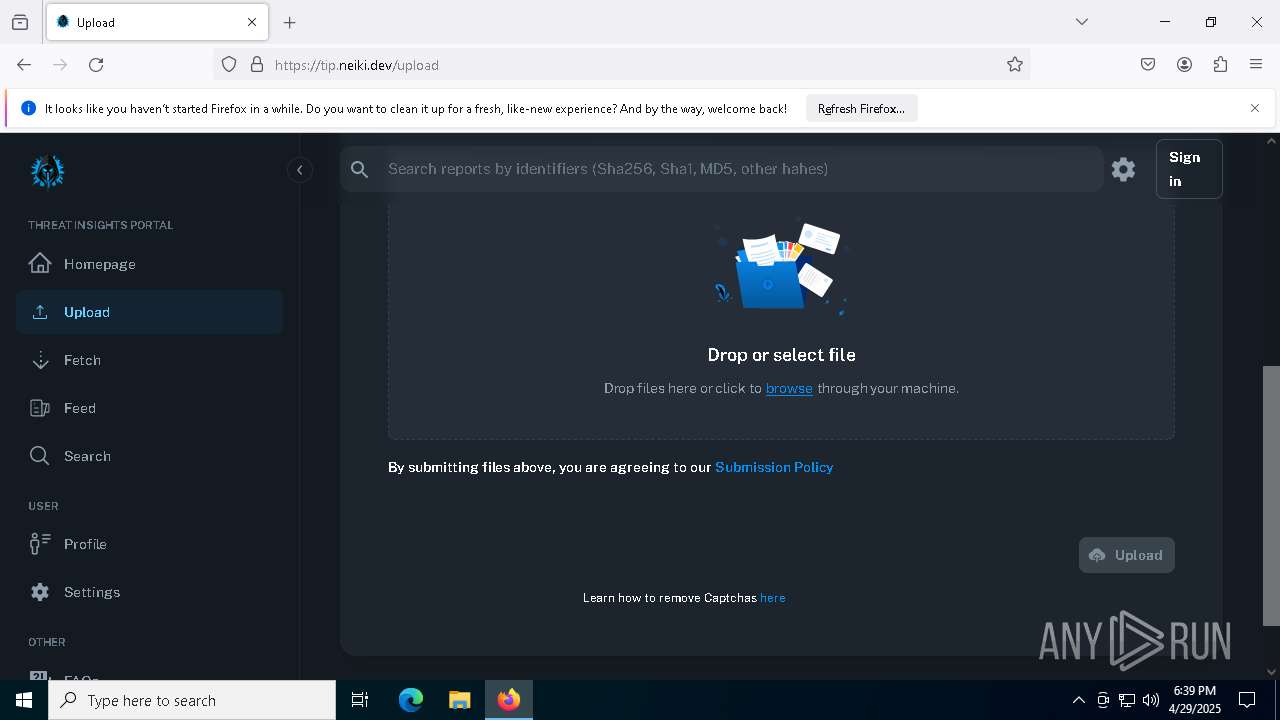Dismiss the Firefox notification bar
Viewport: 1280px width, 720px height.
pyautogui.click(x=1255, y=108)
